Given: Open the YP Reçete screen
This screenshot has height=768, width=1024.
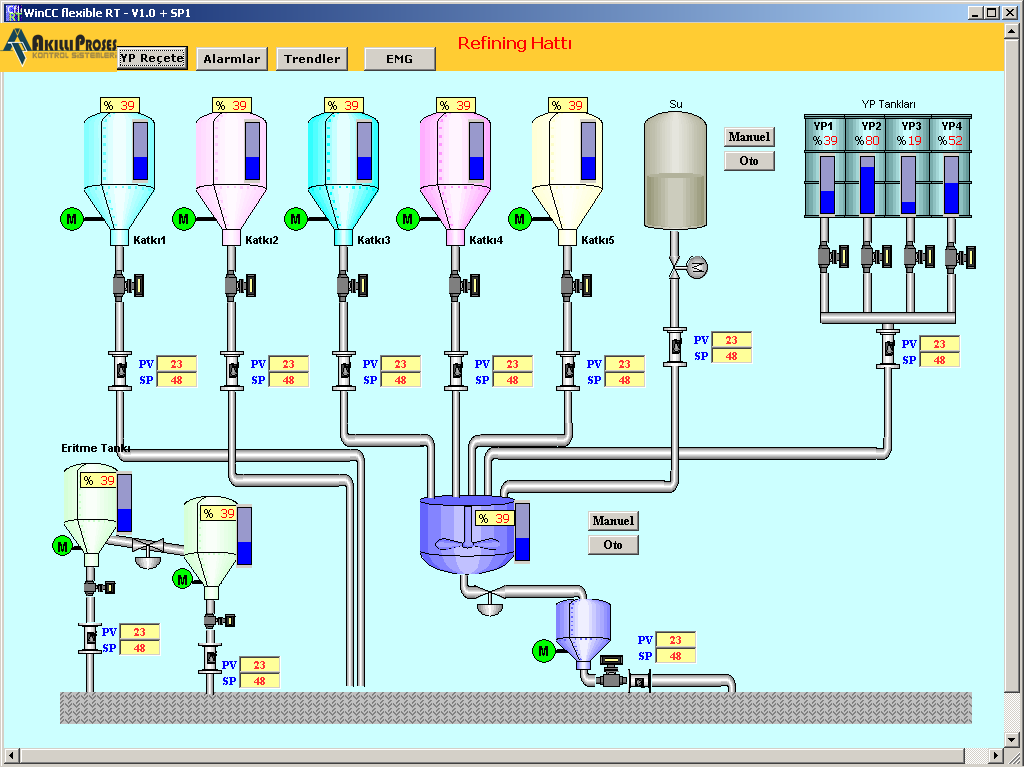Looking at the screenshot, I should (151, 59).
